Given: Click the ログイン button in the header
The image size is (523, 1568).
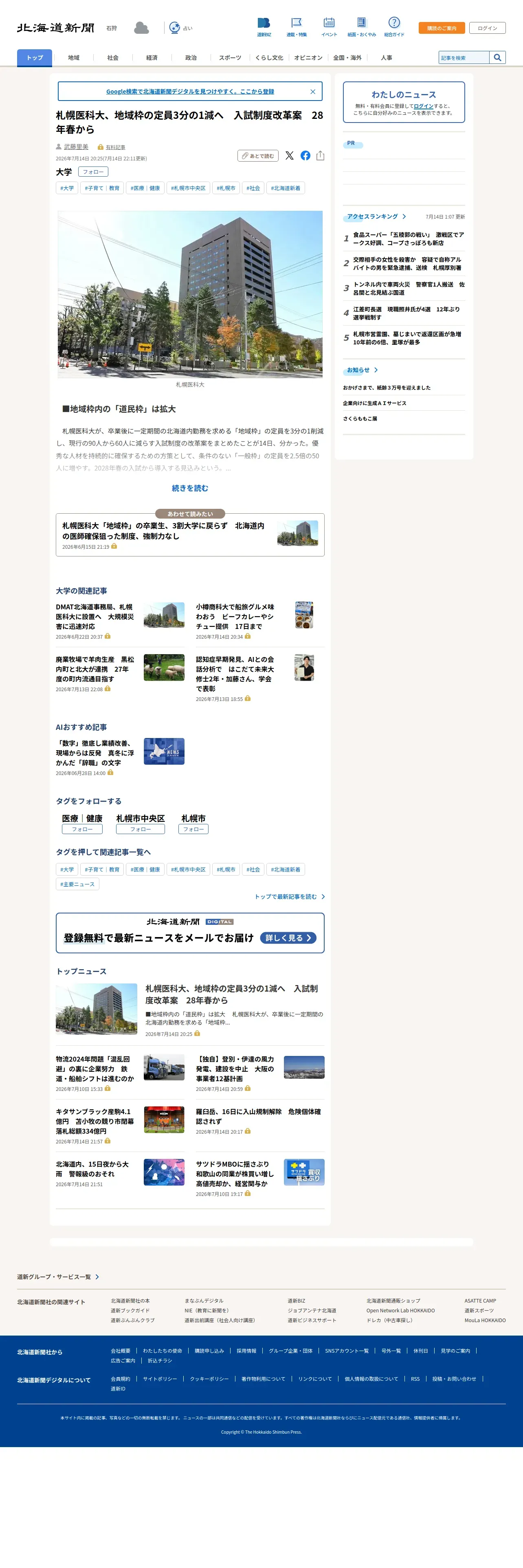Looking at the screenshot, I should coord(487,28).
